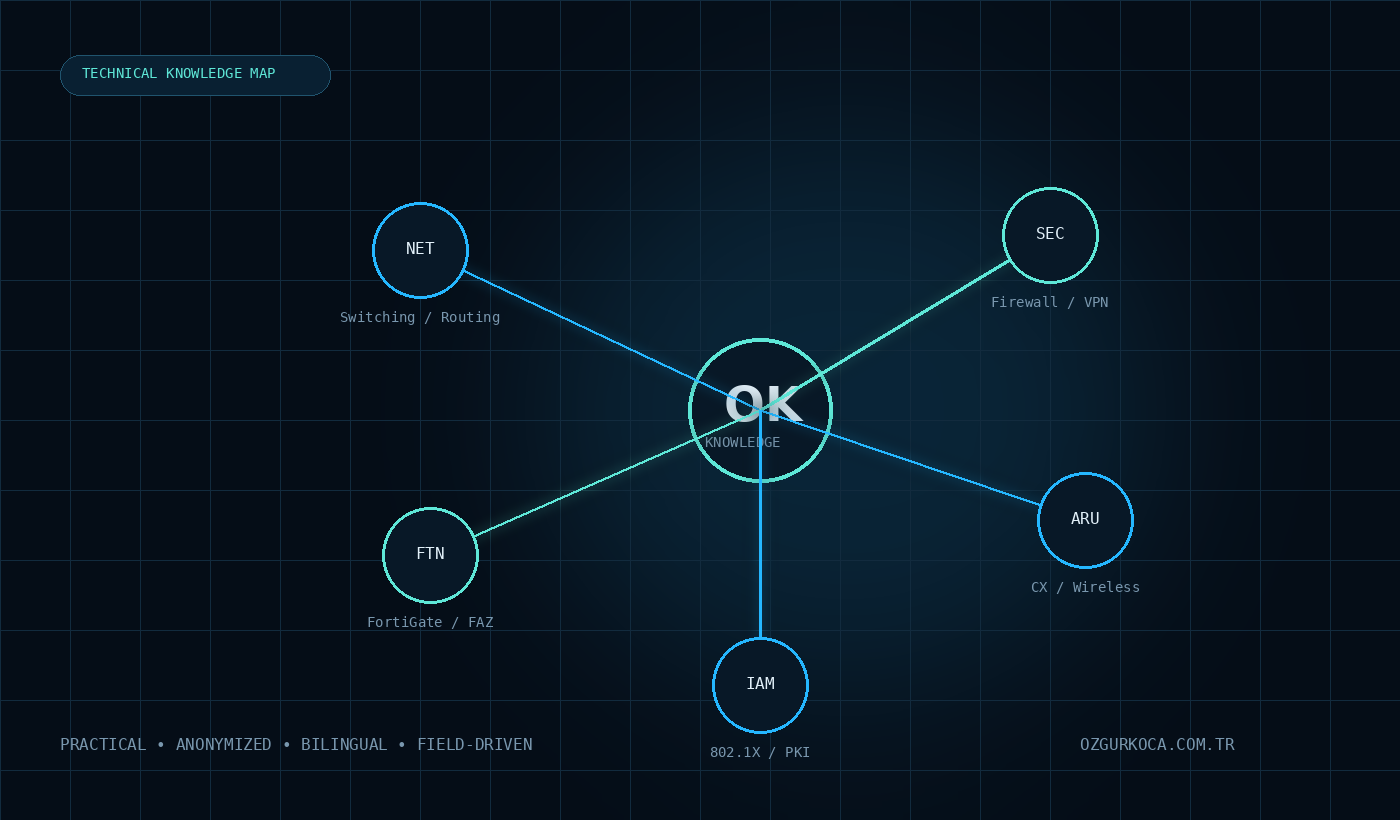This screenshot has width=1400, height=820.
Task: Click the FortiGate / FAZ label
Action: [430, 622]
